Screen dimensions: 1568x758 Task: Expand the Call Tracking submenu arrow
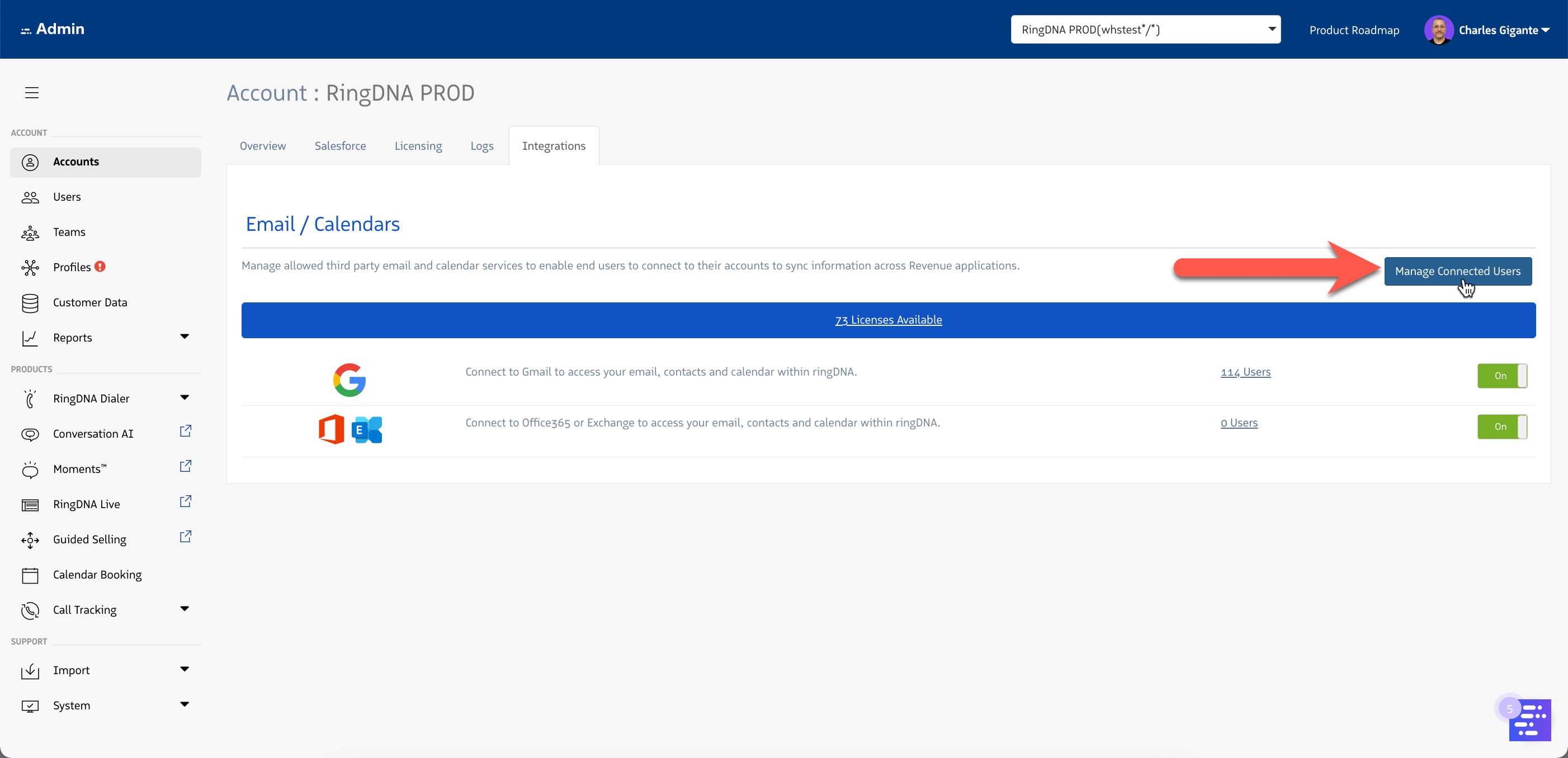185,608
